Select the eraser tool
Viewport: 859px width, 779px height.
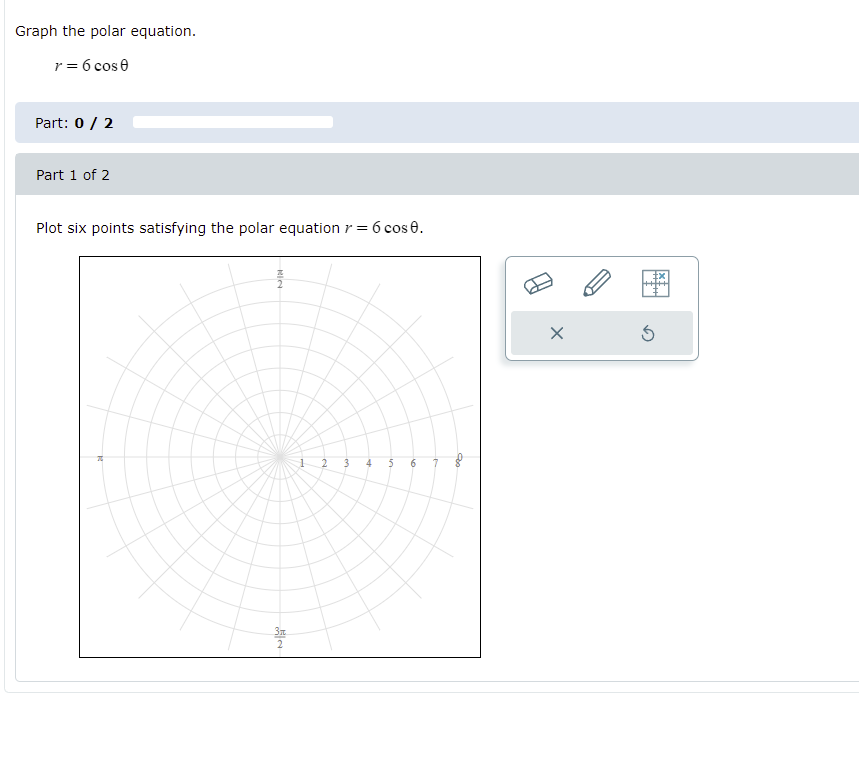tap(538, 283)
